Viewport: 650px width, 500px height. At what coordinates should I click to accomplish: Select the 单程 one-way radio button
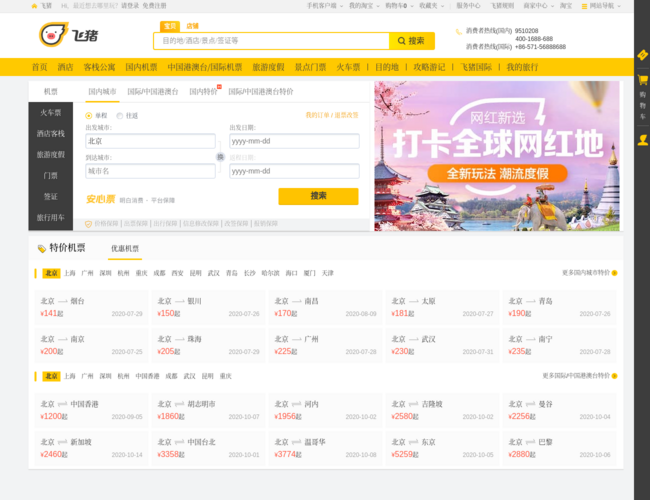coord(89,115)
